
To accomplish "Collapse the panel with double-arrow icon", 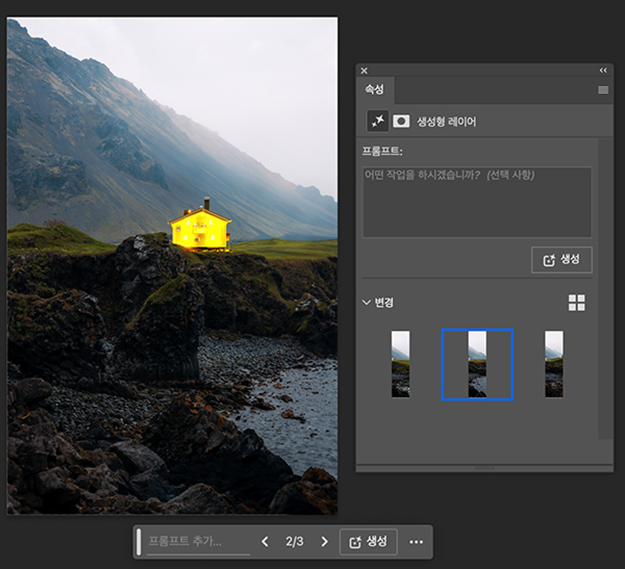I will pyautogui.click(x=603, y=71).
